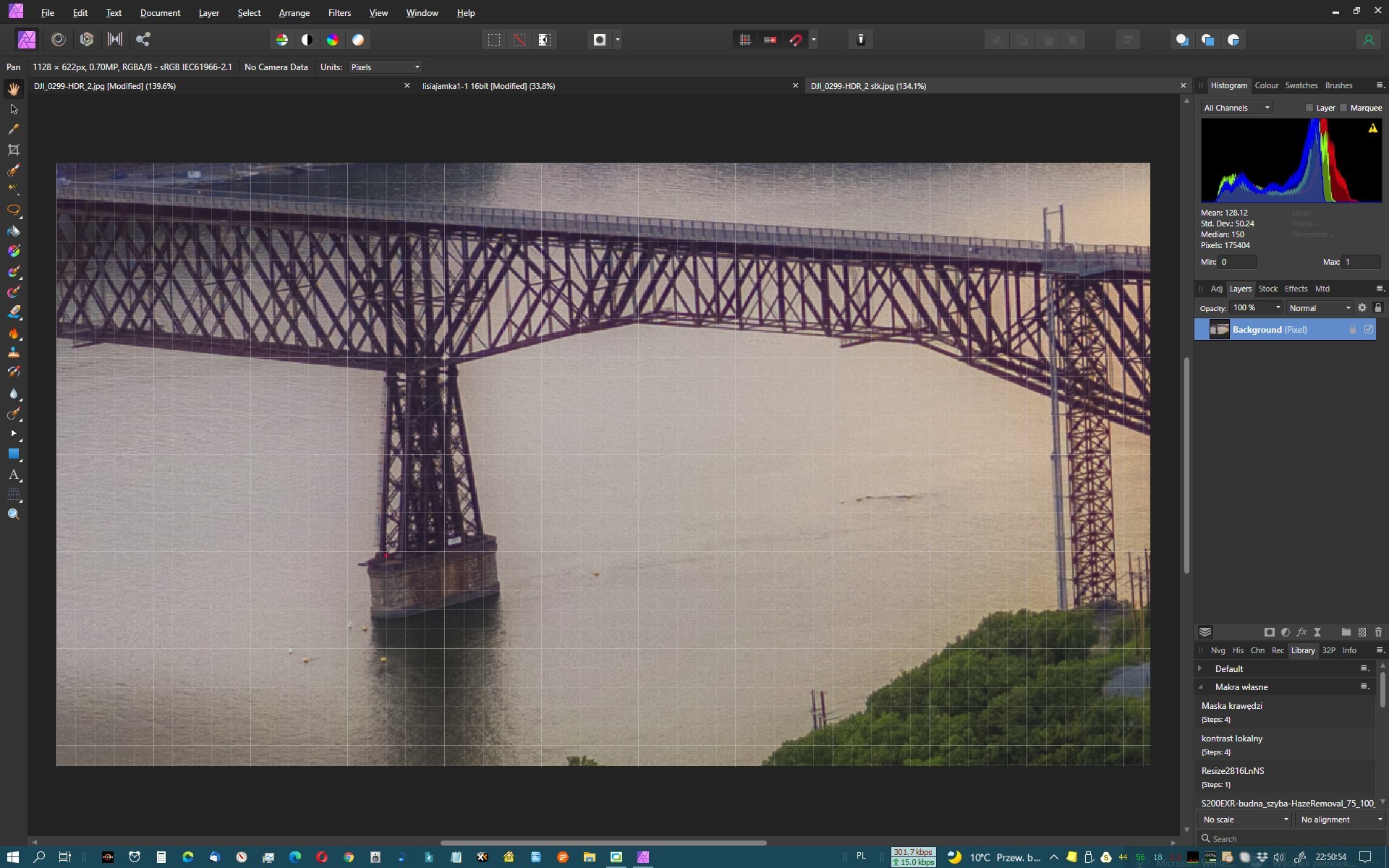This screenshot has width=1389, height=868.
Task: Toggle the Background layer visibility checkbox
Action: [1369, 329]
